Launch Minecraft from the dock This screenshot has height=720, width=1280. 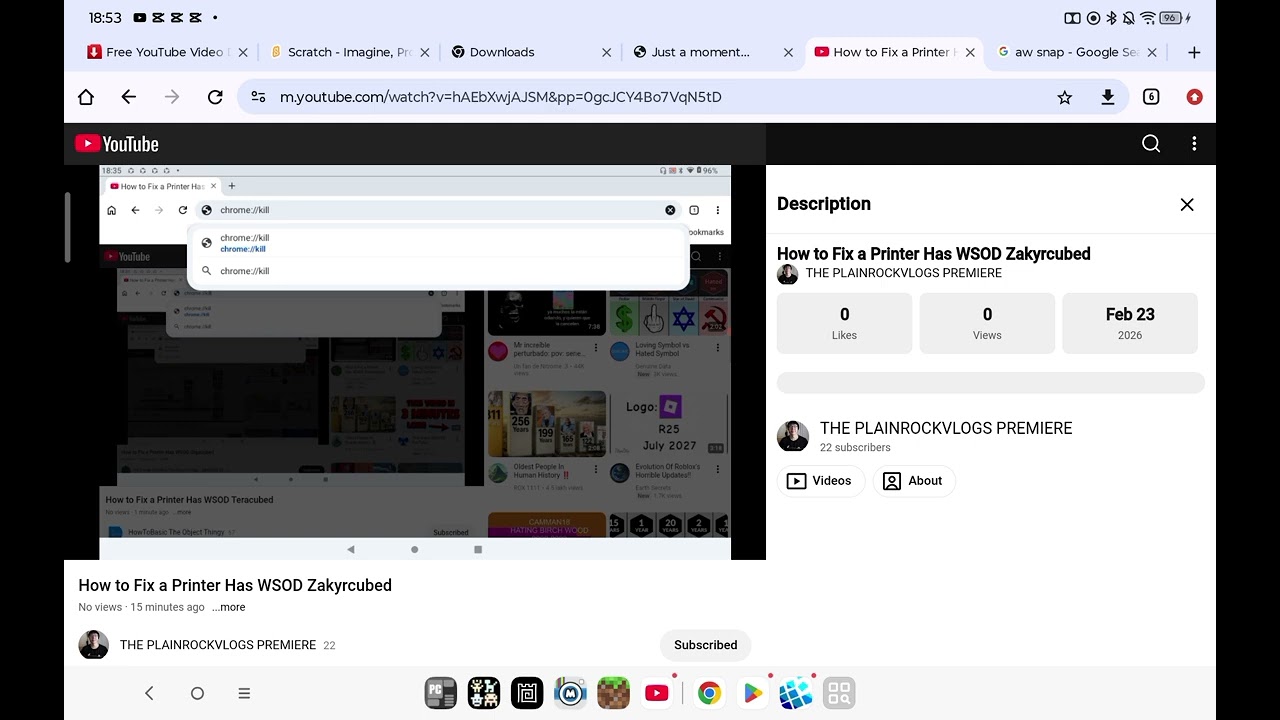(x=613, y=693)
